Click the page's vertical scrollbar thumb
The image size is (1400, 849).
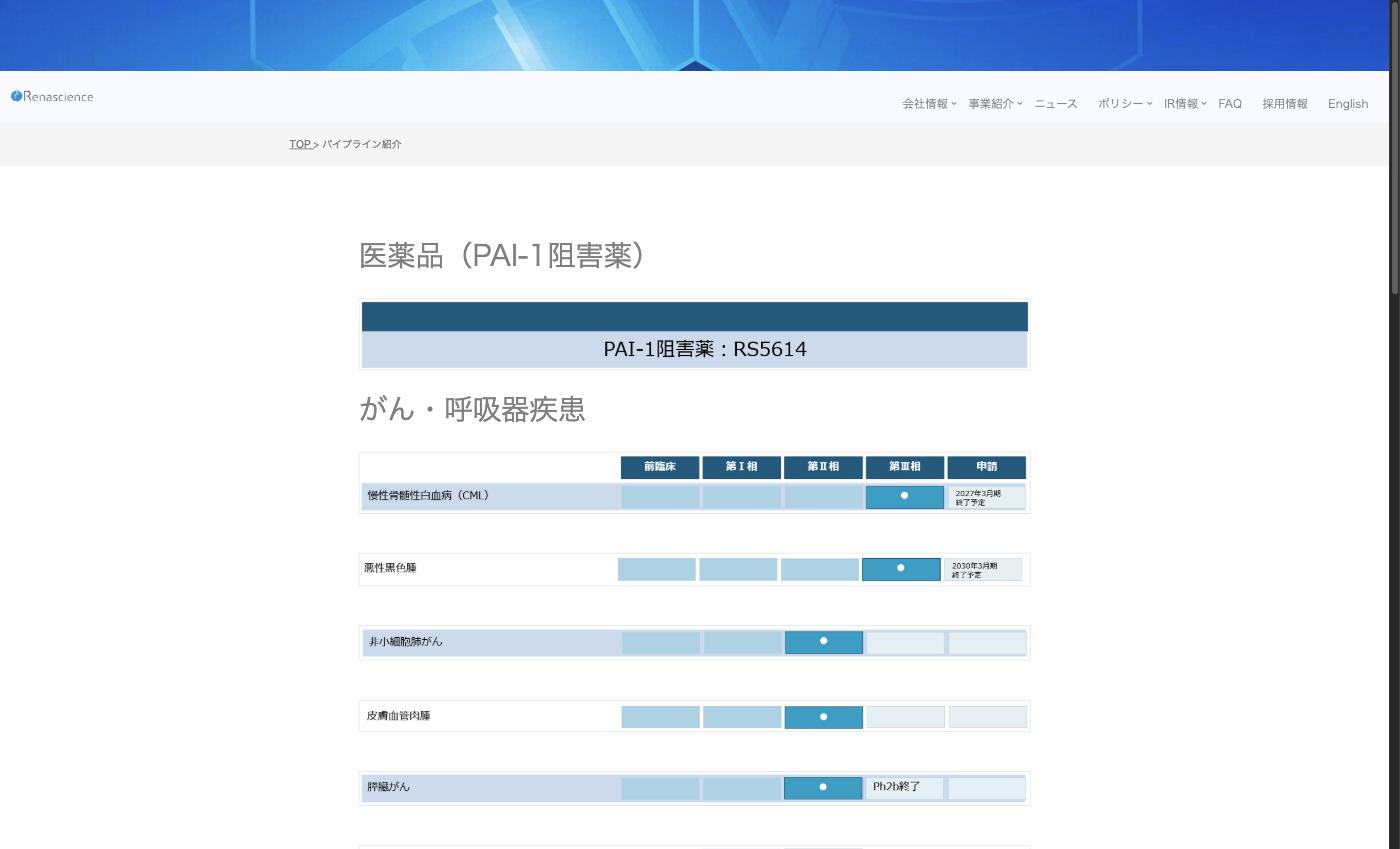tap(1394, 146)
